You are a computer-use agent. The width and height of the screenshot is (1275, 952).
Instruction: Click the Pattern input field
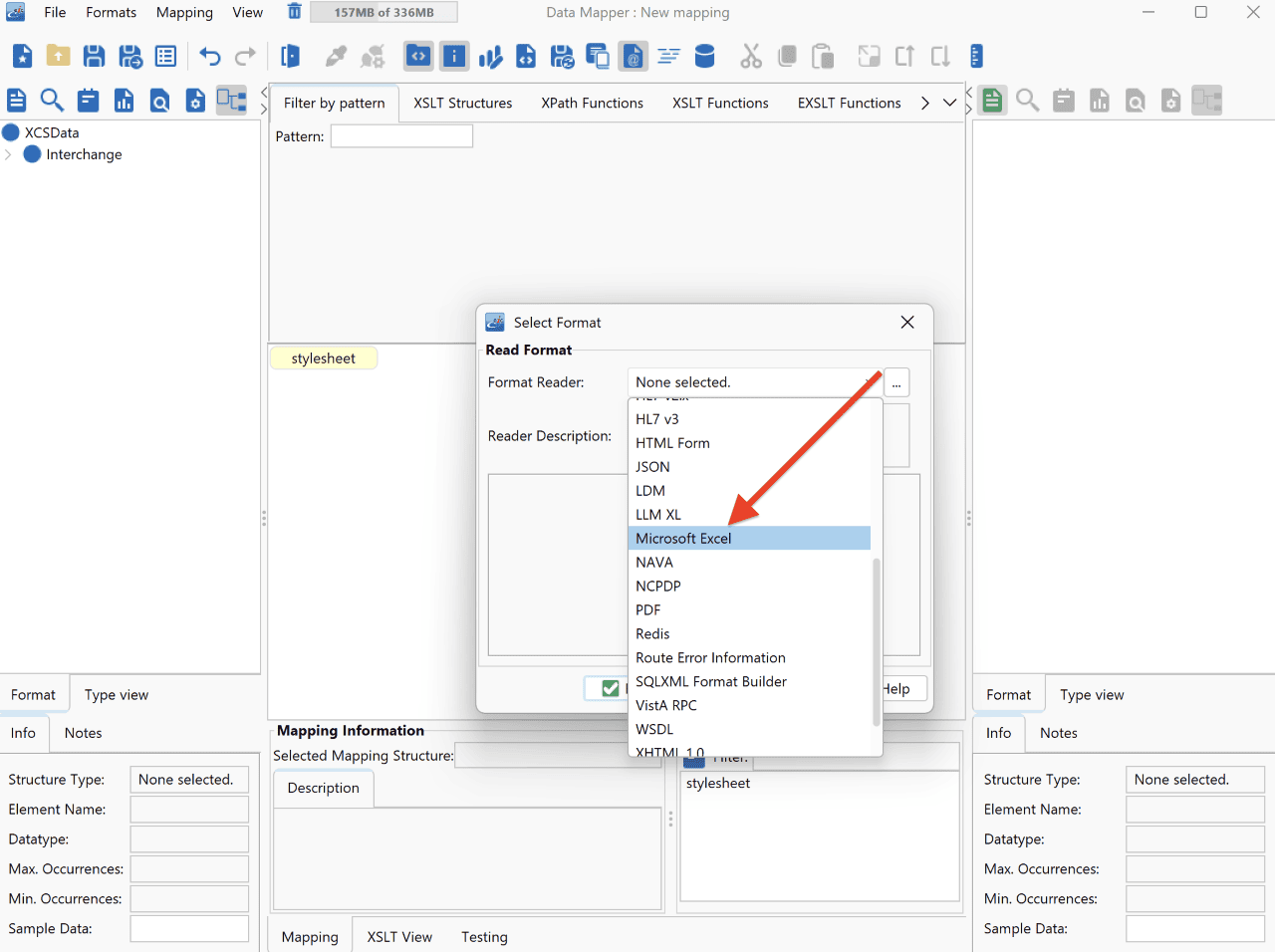point(401,136)
